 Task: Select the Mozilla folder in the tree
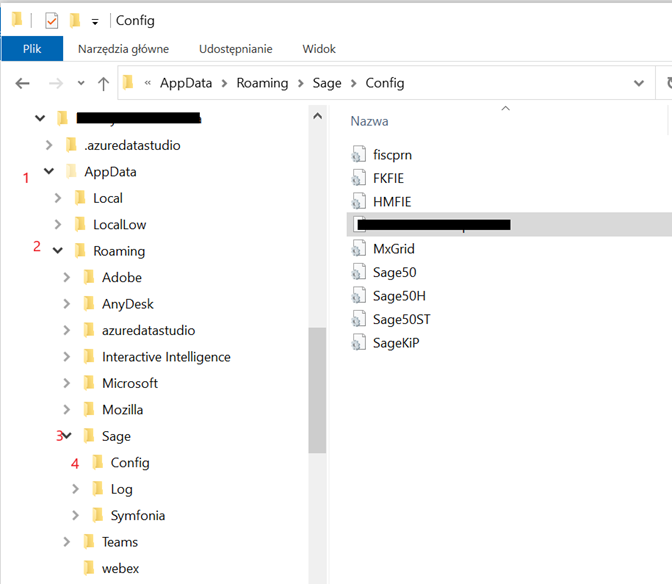pyautogui.click(x=123, y=410)
